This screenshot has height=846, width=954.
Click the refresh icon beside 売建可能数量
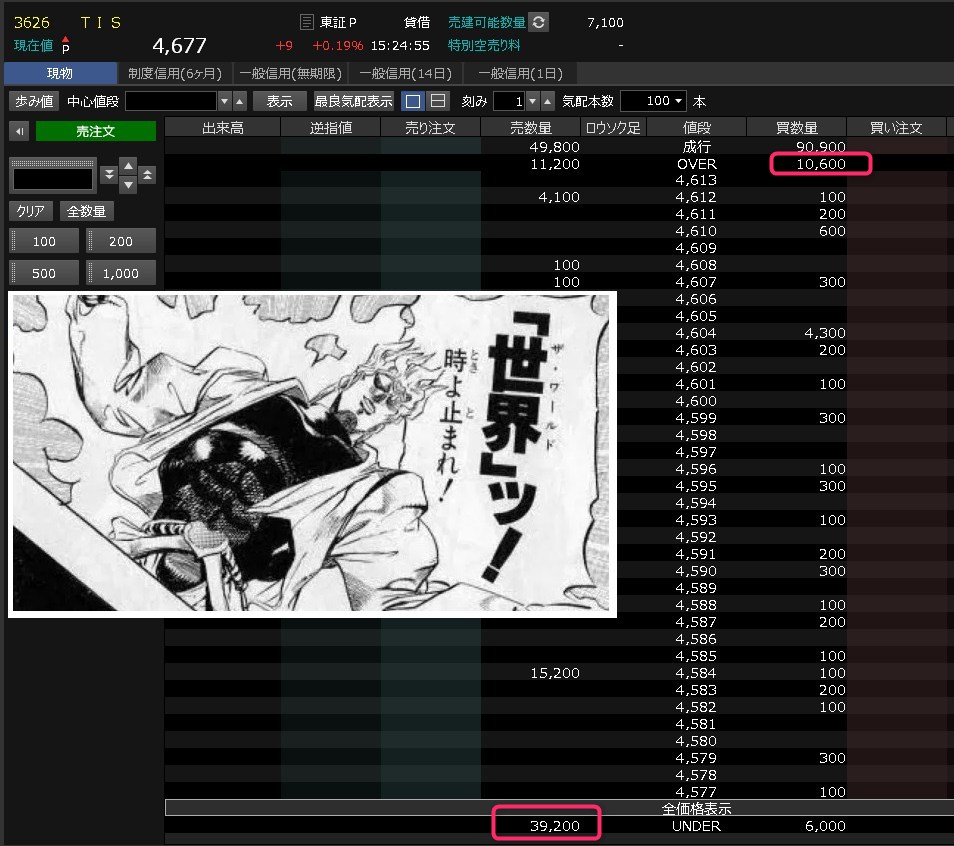pyautogui.click(x=538, y=23)
